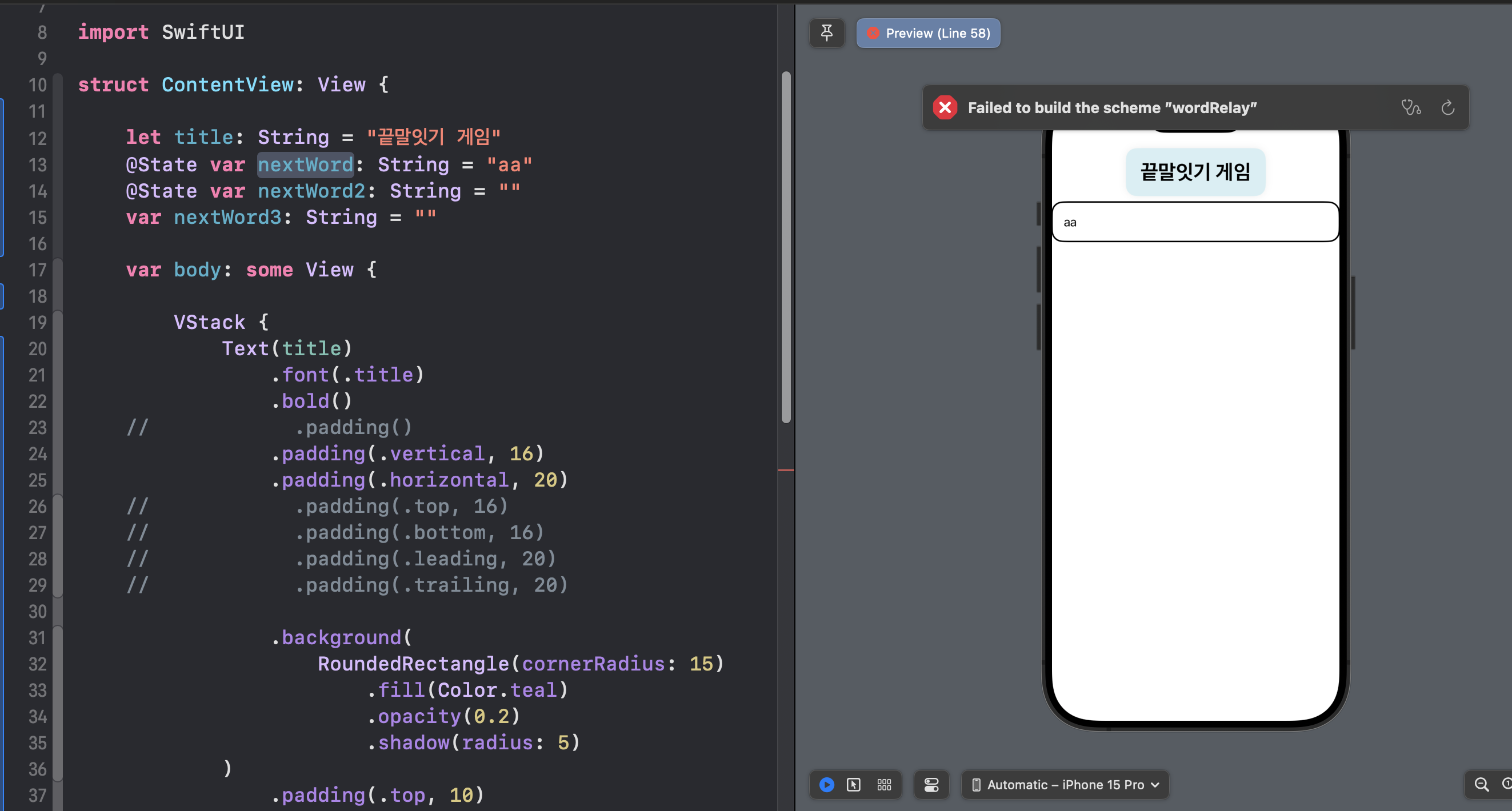1512x811 pixels.
Task: Click the .bold() modifier
Action: point(311,402)
